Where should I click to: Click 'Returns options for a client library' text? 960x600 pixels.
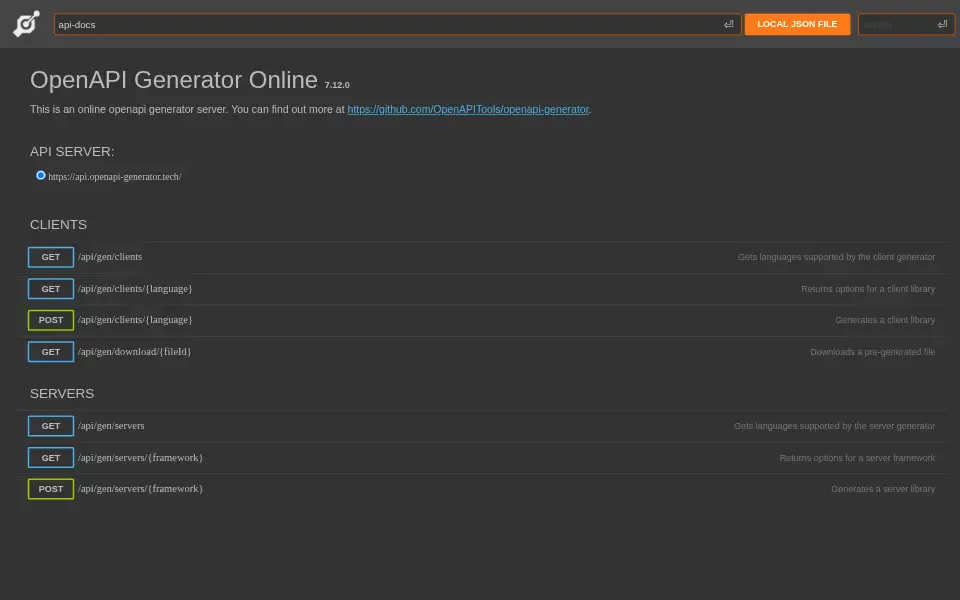[x=868, y=289]
